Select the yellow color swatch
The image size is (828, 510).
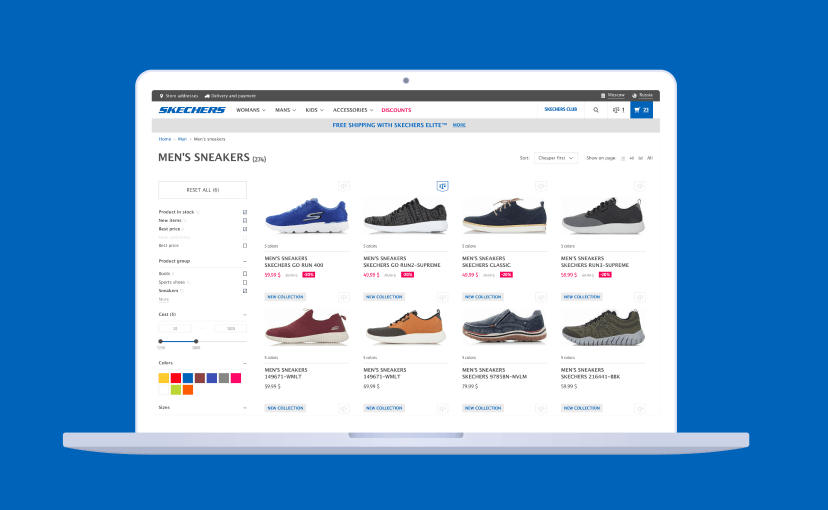coord(164,378)
